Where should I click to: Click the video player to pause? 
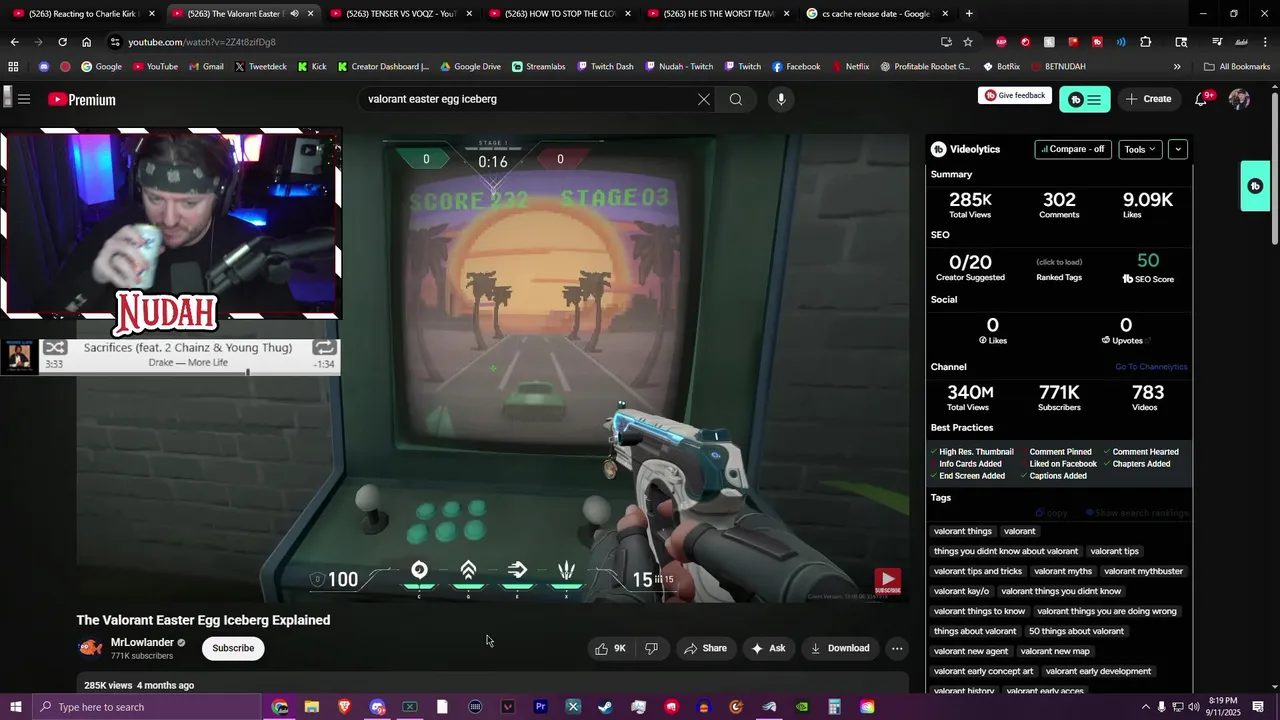493,370
